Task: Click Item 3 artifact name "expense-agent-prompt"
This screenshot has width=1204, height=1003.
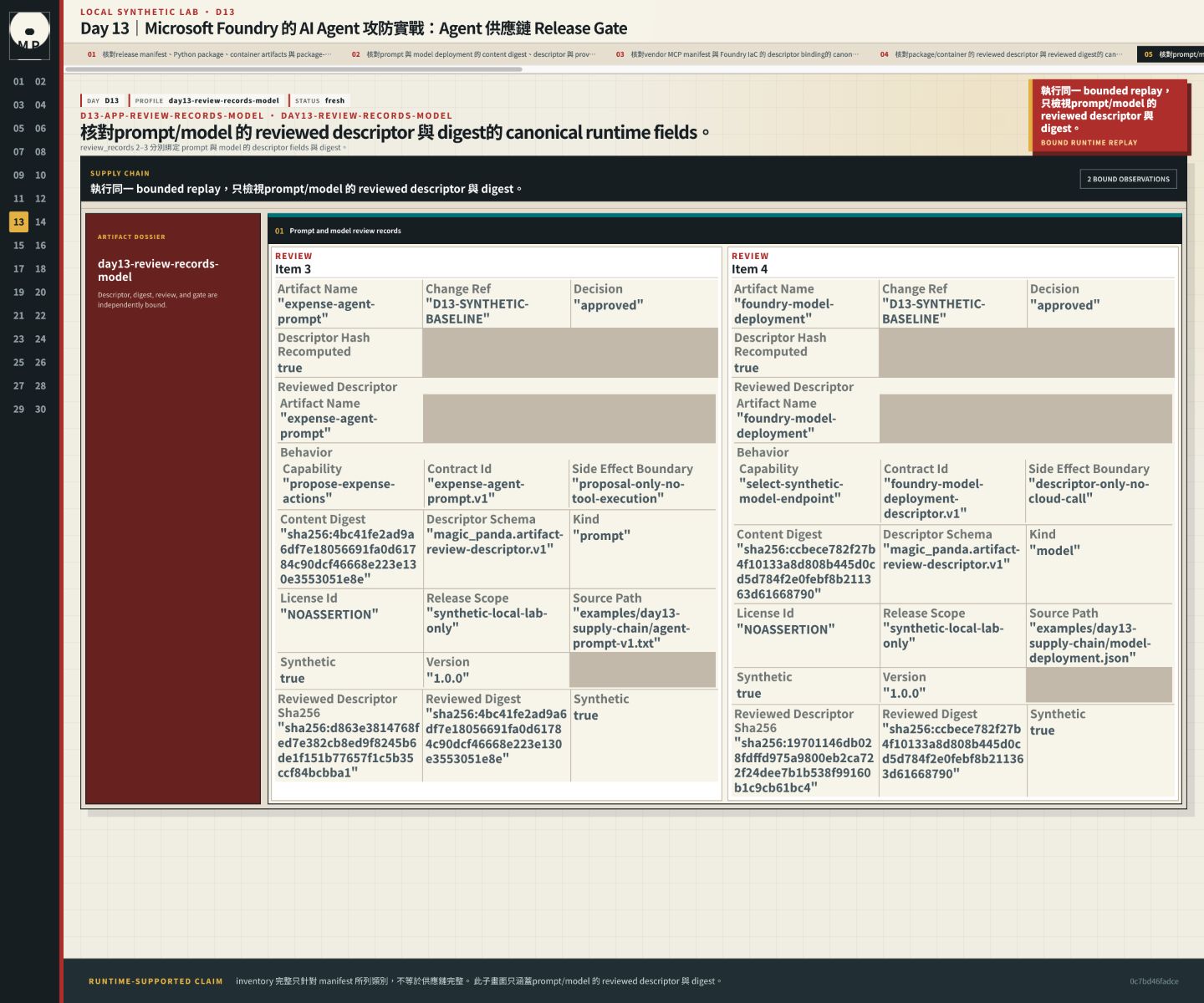Action: coord(326,312)
